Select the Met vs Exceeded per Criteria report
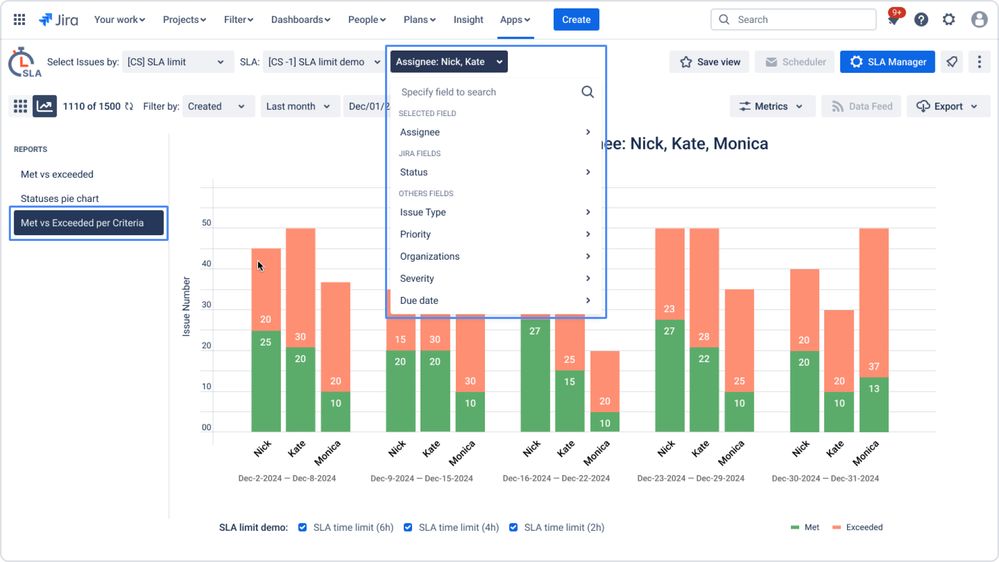 click(89, 223)
